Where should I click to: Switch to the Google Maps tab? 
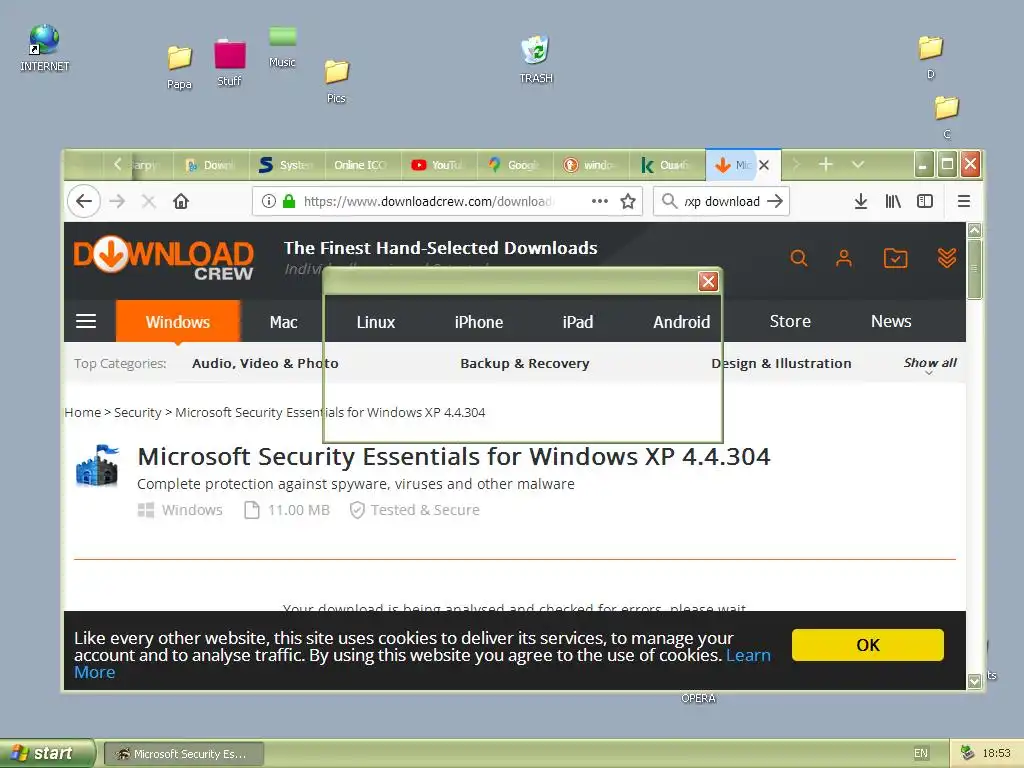(x=516, y=165)
